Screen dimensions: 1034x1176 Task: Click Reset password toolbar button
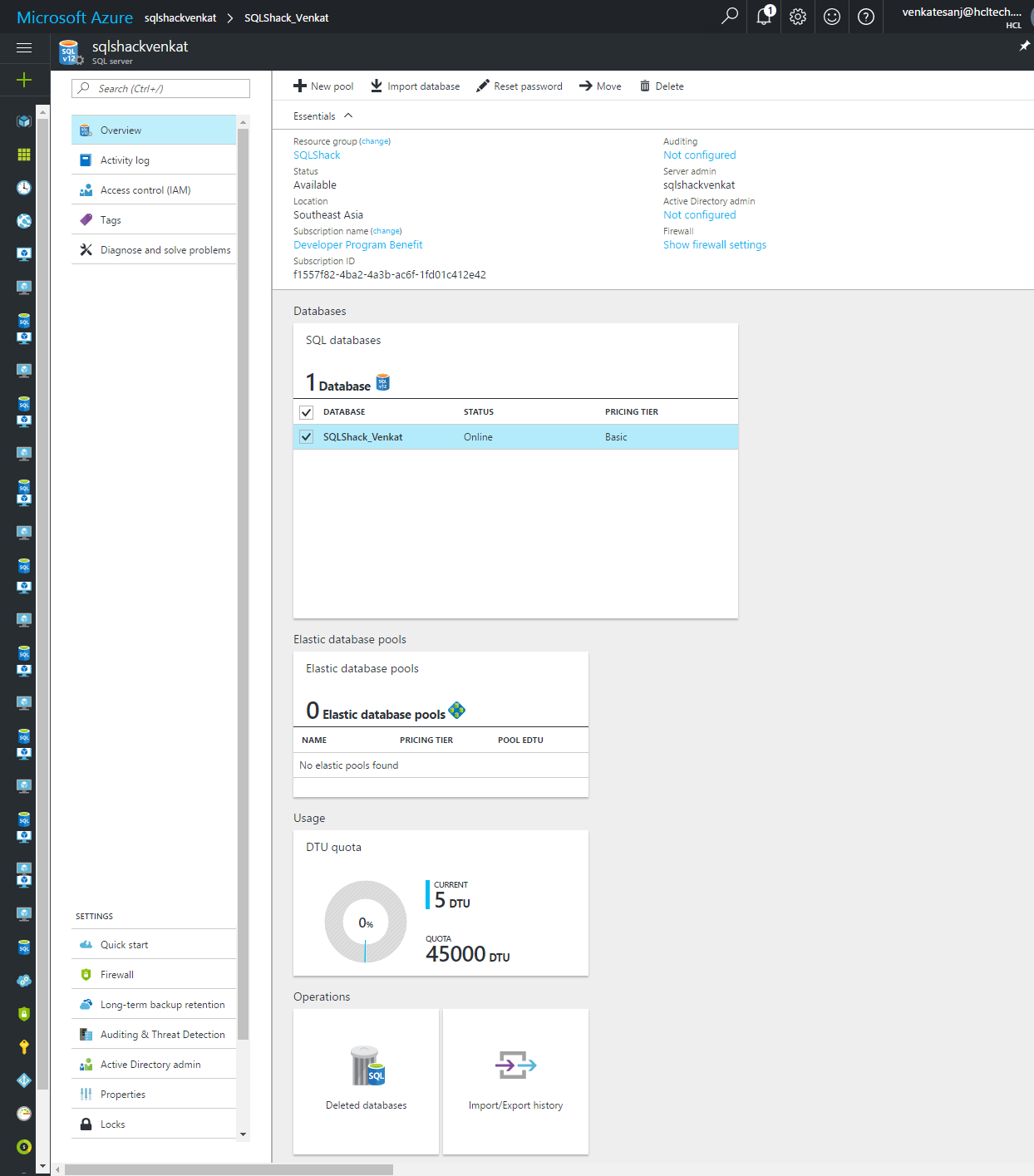519,86
